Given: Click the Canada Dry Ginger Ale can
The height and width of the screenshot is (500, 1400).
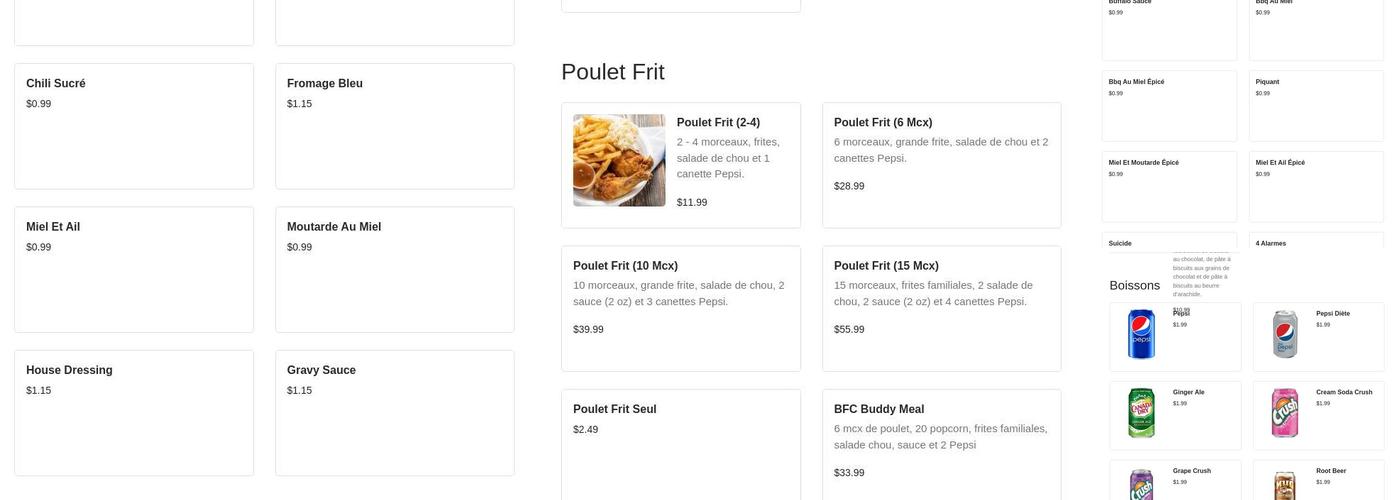Looking at the screenshot, I should [x=1141, y=413].
